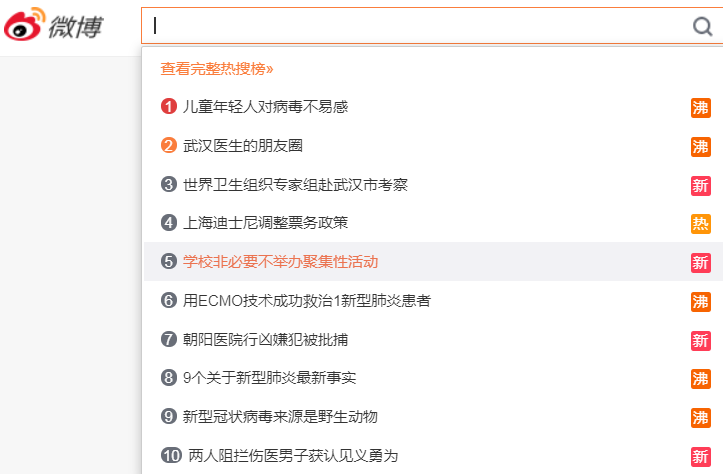Image resolution: width=723 pixels, height=474 pixels.
Task: Click the 新 tag beside rank 3
Action: tap(700, 186)
